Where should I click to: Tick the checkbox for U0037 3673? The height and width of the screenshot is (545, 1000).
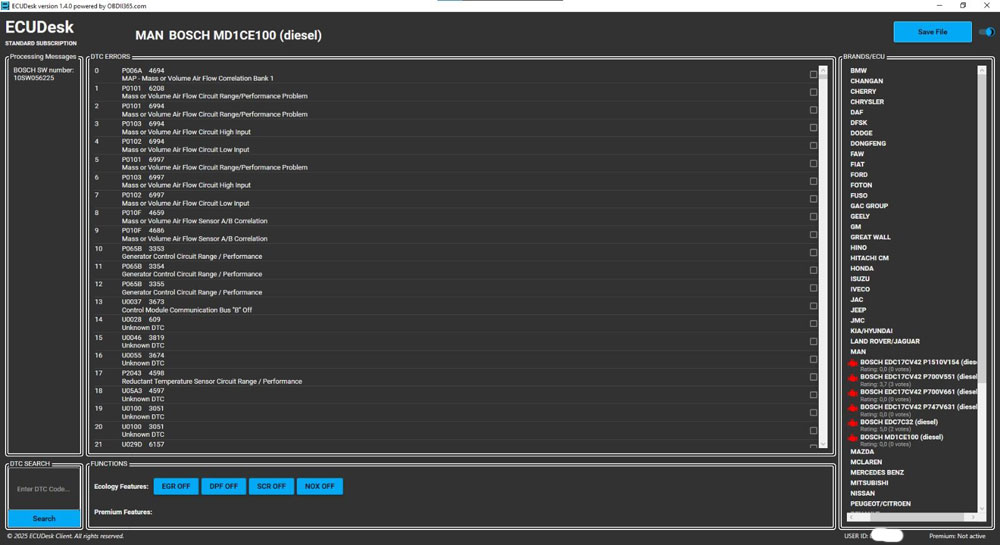813,306
